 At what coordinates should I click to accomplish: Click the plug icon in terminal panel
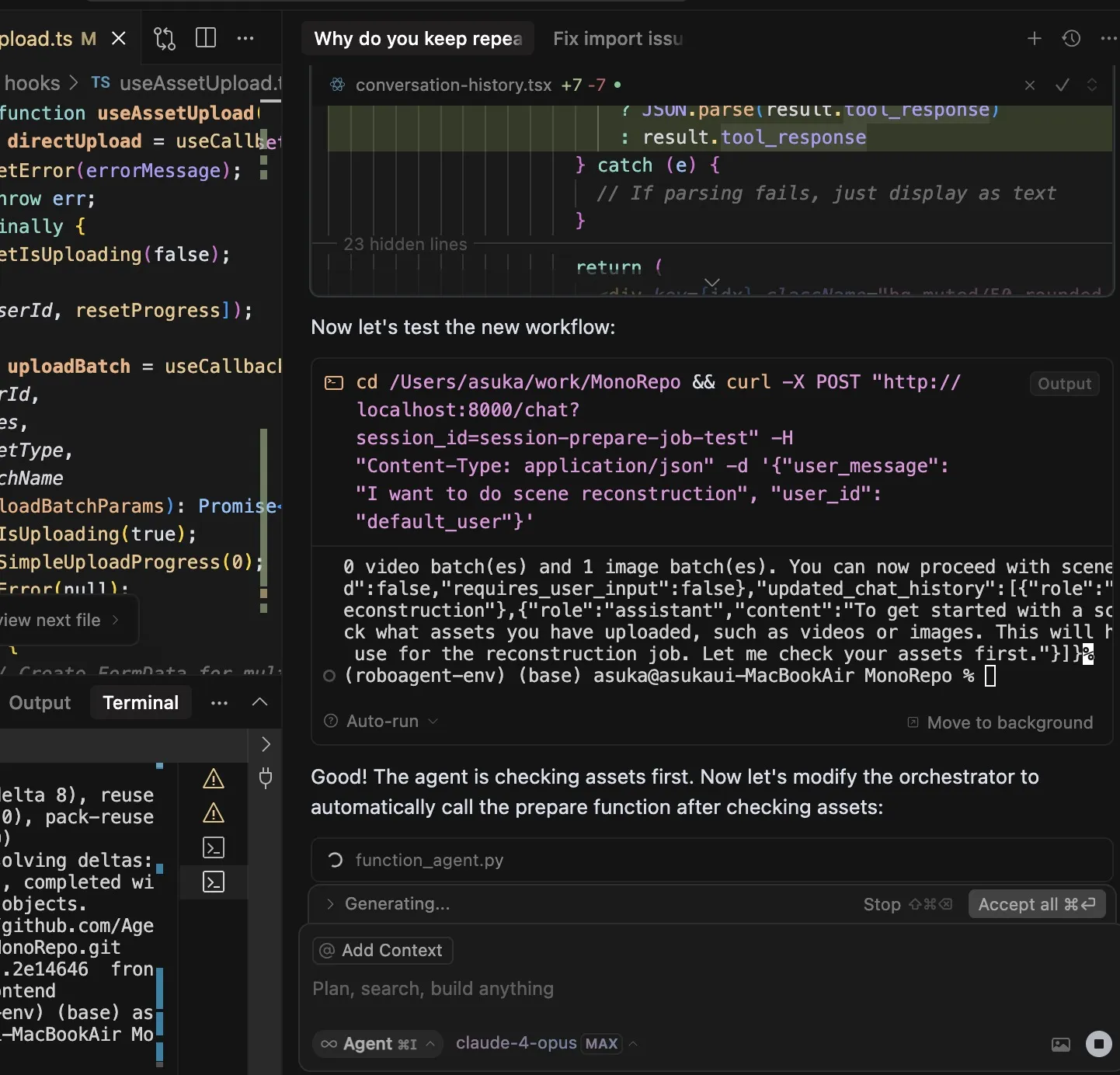[266, 778]
